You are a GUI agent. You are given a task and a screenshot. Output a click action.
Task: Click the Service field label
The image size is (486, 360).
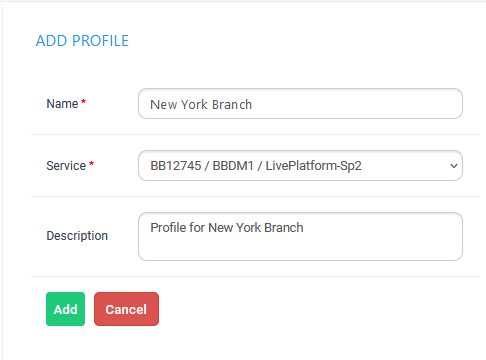[66, 166]
